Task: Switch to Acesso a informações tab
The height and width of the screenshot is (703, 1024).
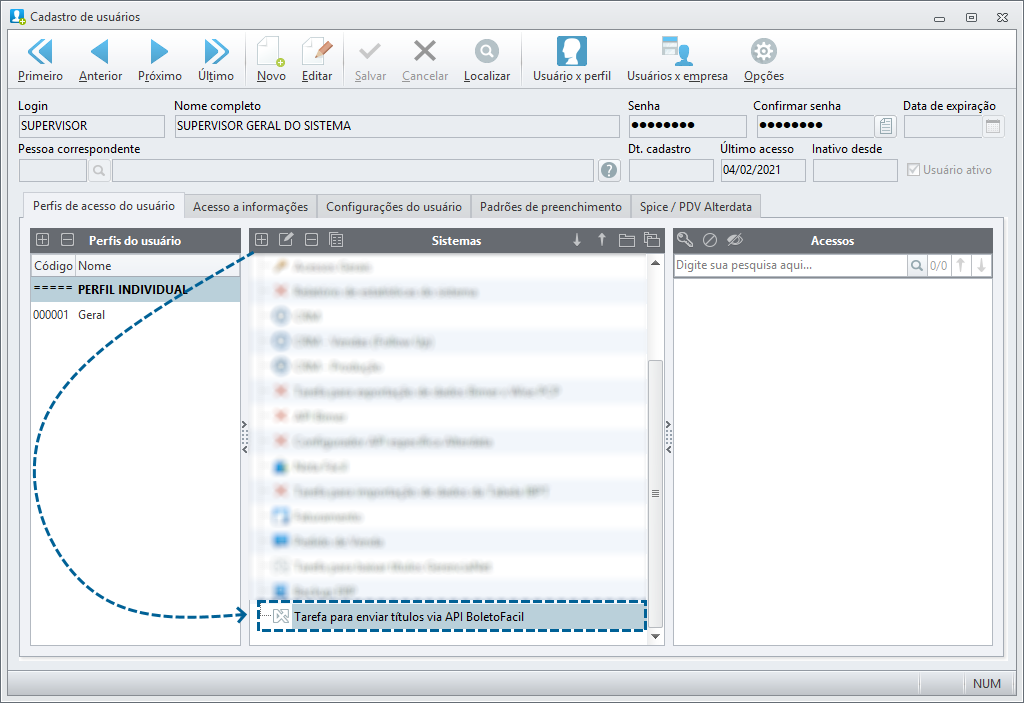Action: (x=250, y=207)
